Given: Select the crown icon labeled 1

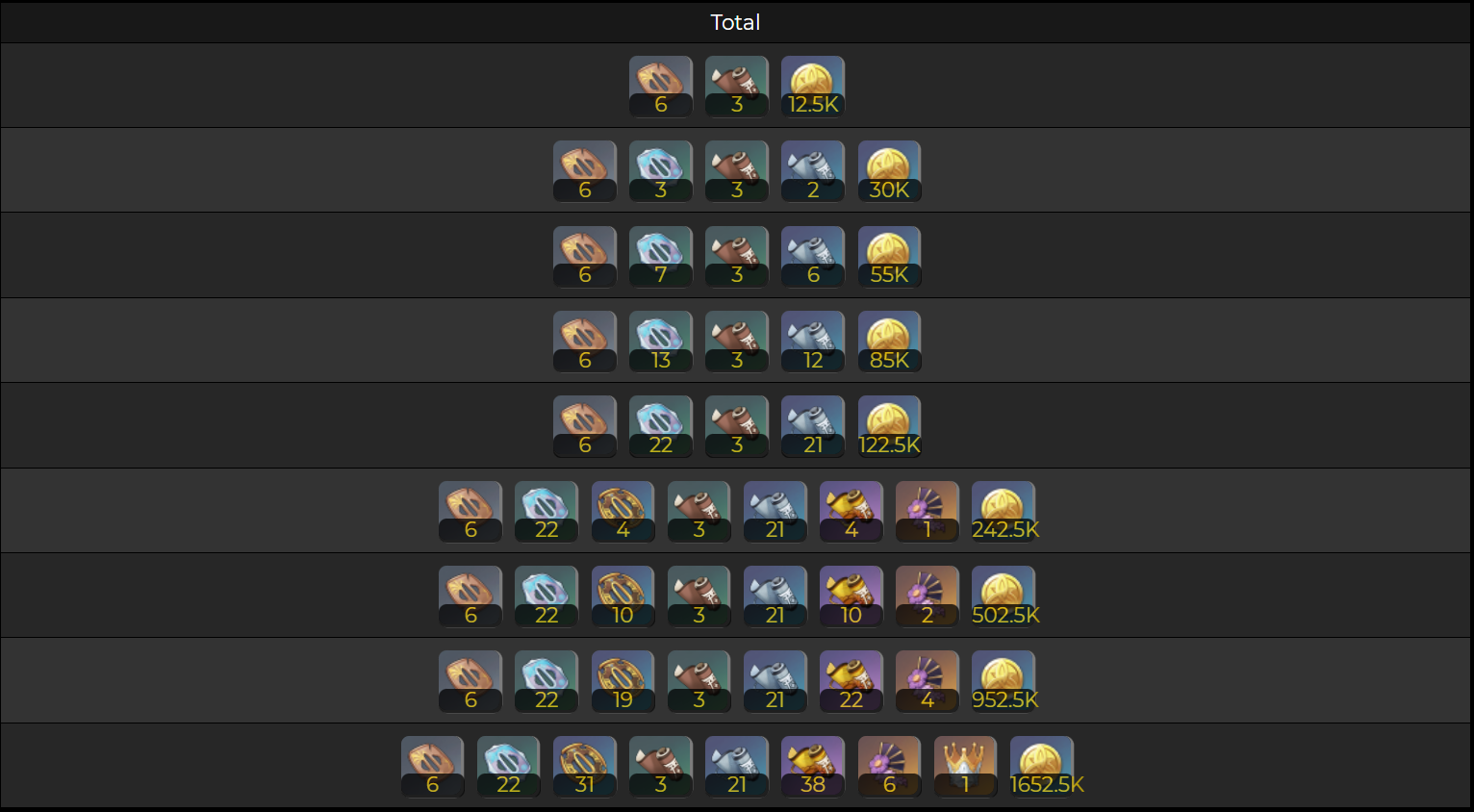Looking at the screenshot, I should 965,767.
